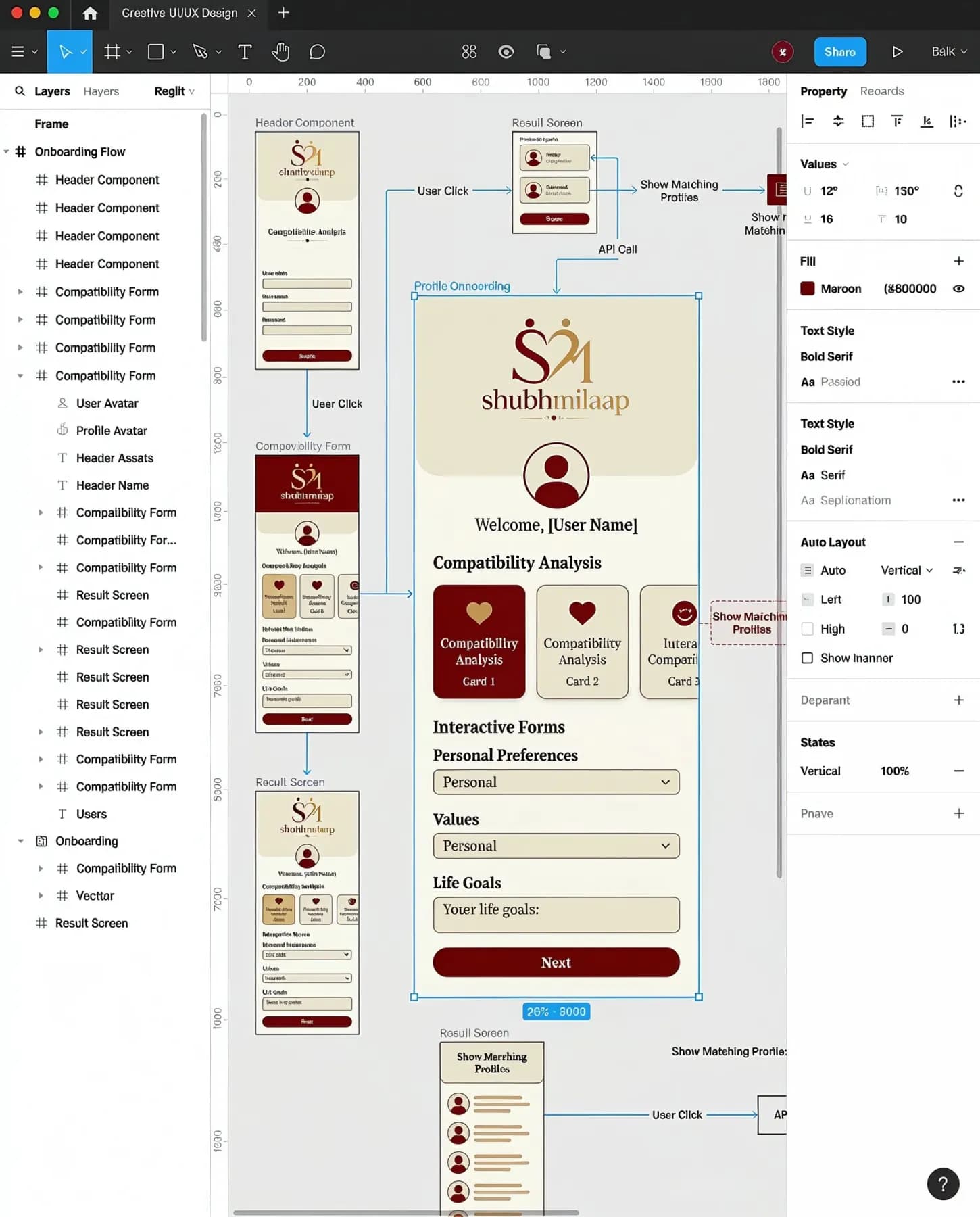The height and width of the screenshot is (1217, 980).
Task: Click distribute spacing icon
Action: tap(958, 121)
